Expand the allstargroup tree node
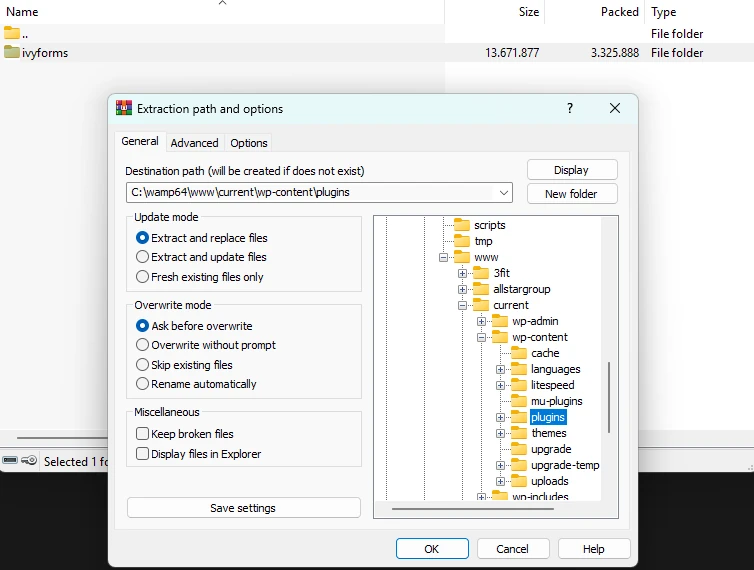Viewport: 754px width, 570px height. (462, 289)
